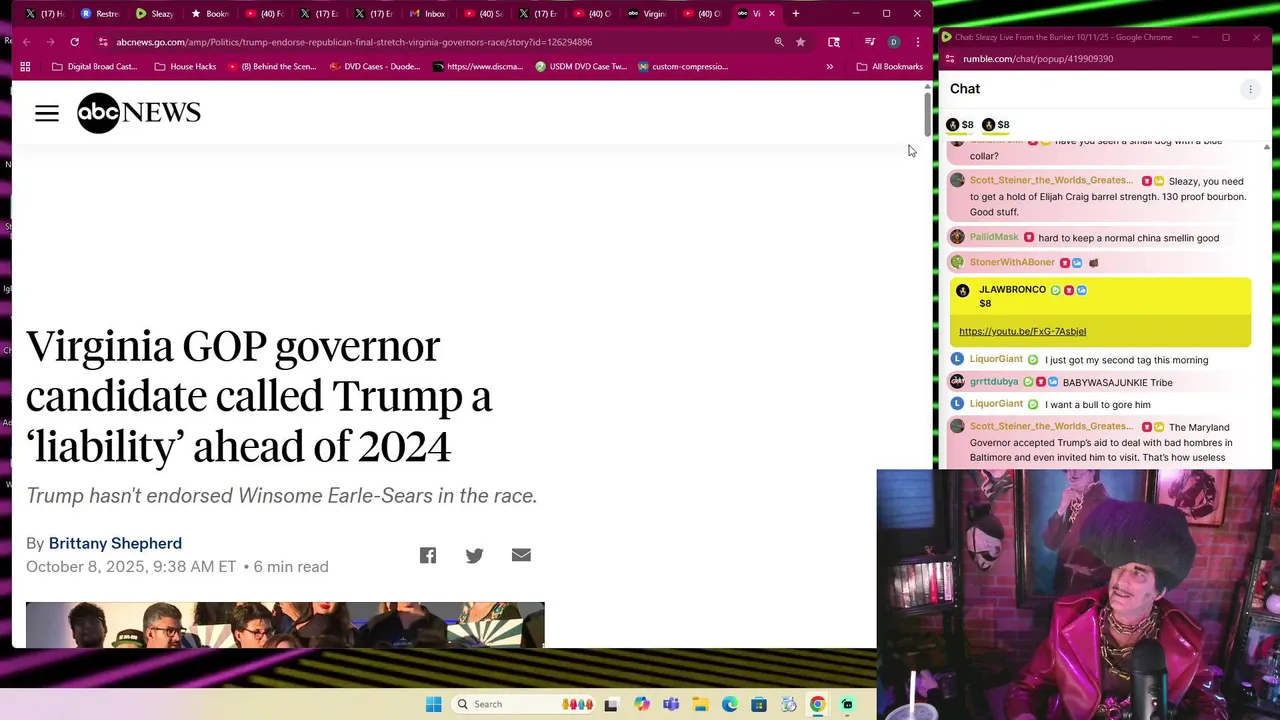Click username grrttdubya in chat

tap(993, 382)
